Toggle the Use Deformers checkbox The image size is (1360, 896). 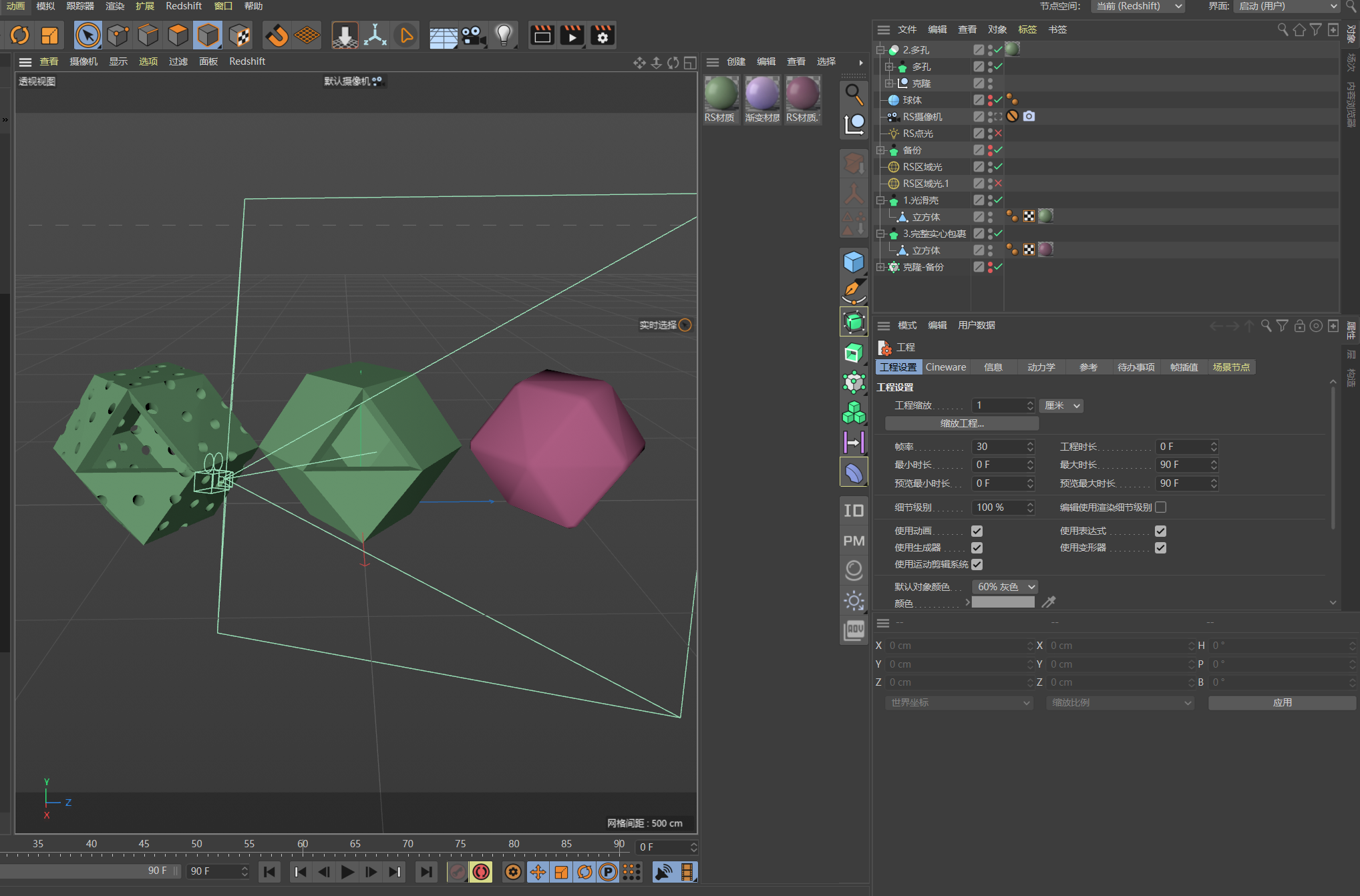1160,548
